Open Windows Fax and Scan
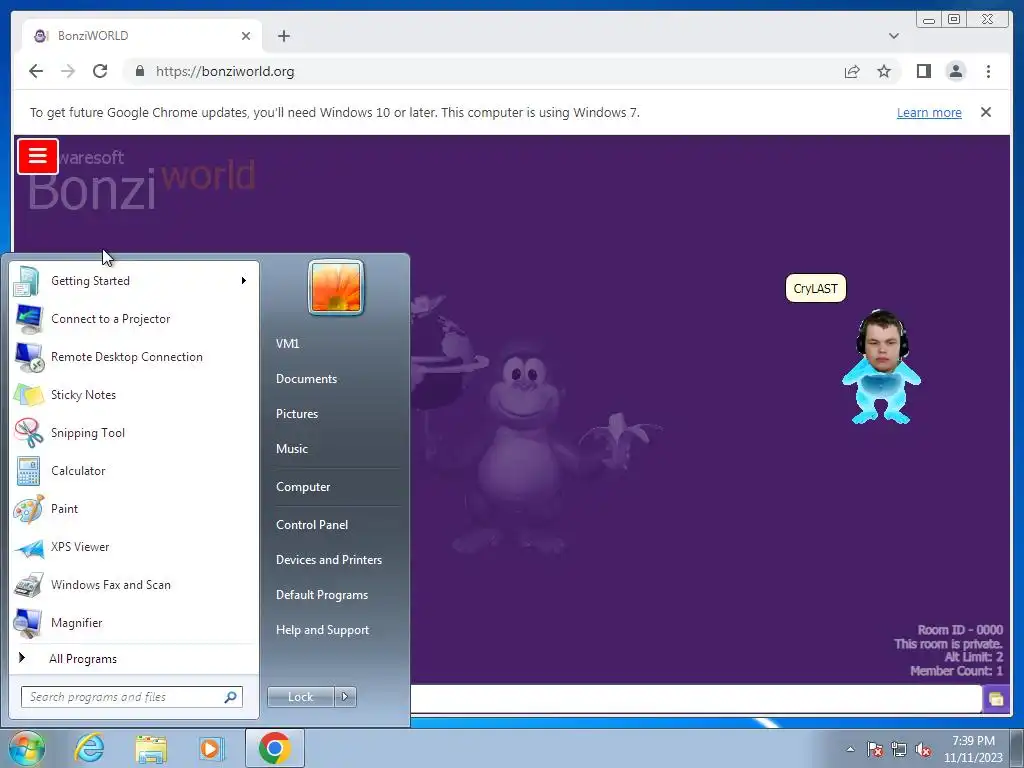 (x=134, y=584)
